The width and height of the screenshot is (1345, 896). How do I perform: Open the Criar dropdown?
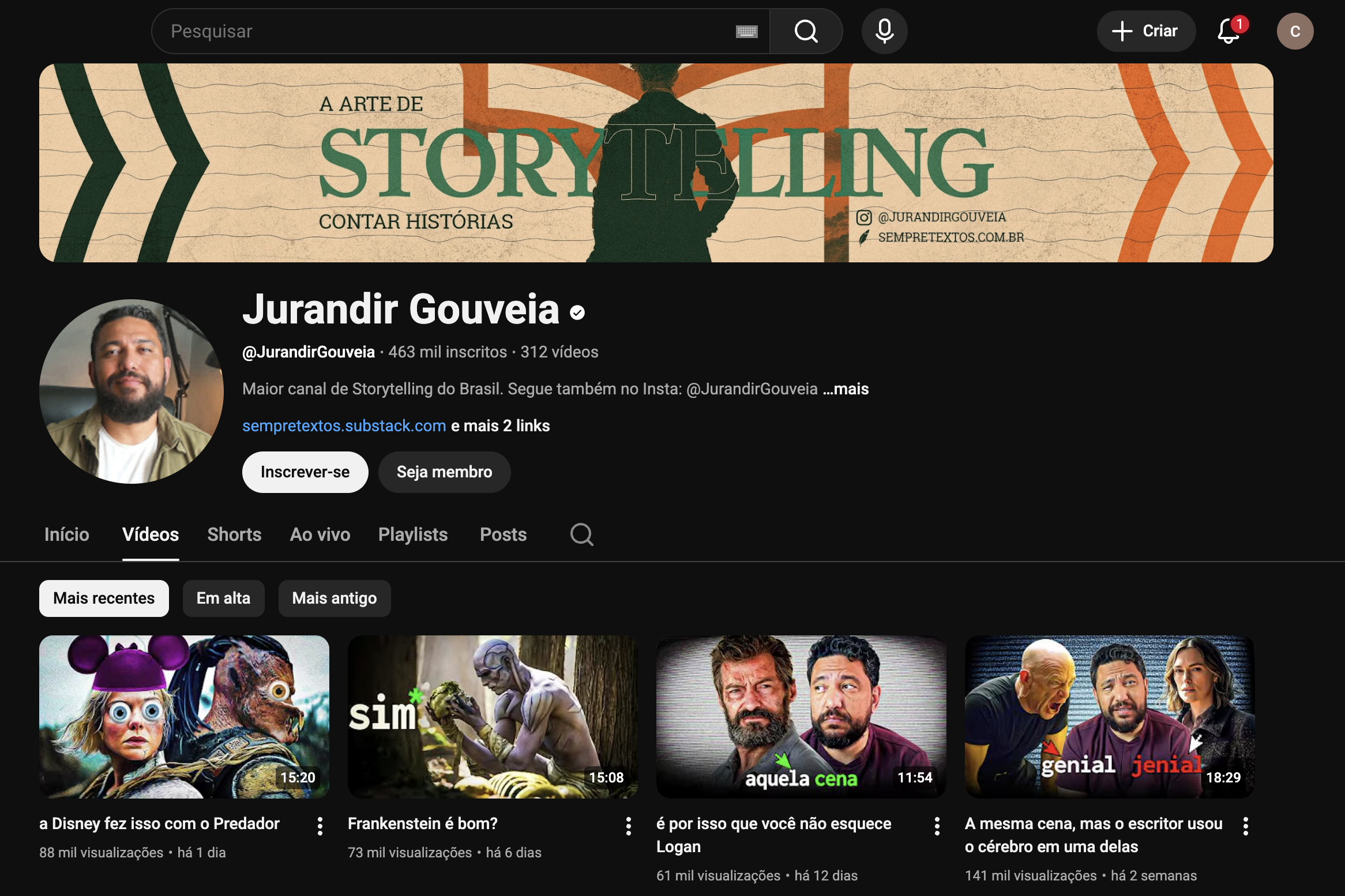tap(1145, 31)
